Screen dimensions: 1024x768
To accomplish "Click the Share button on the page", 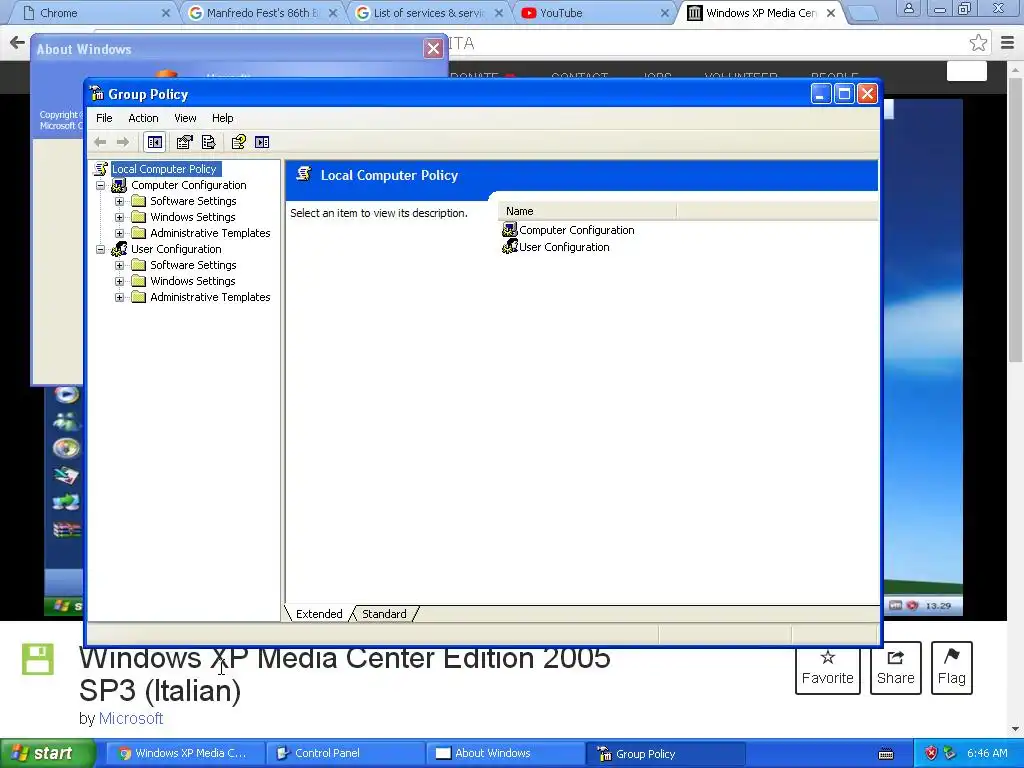I will pyautogui.click(x=895, y=668).
